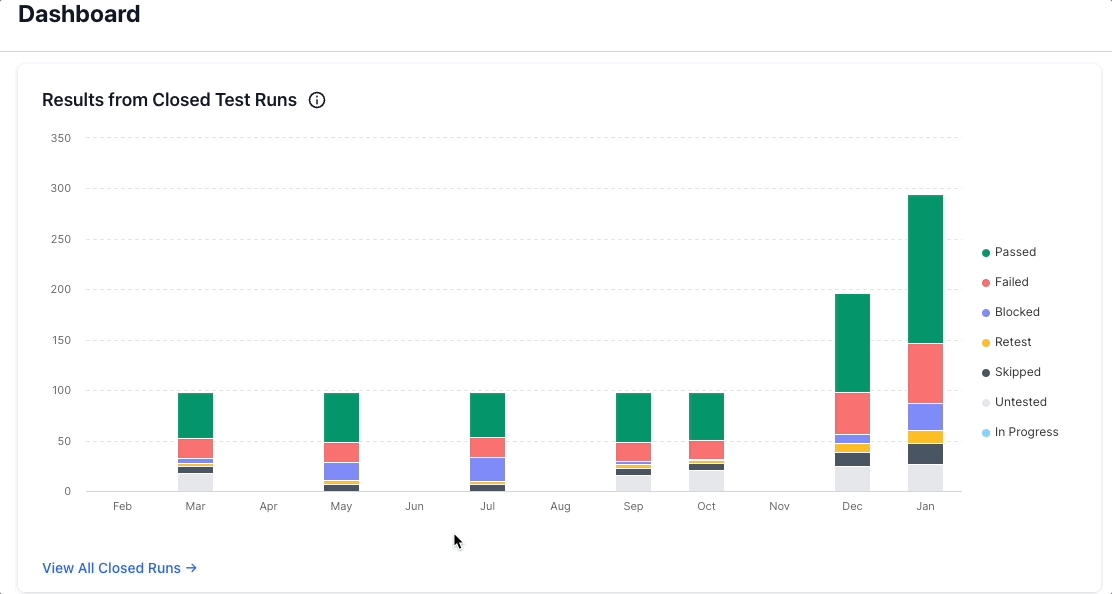Click the green Passed segment of the Jan bar
The width and height of the screenshot is (1112, 594).
point(925,269)
